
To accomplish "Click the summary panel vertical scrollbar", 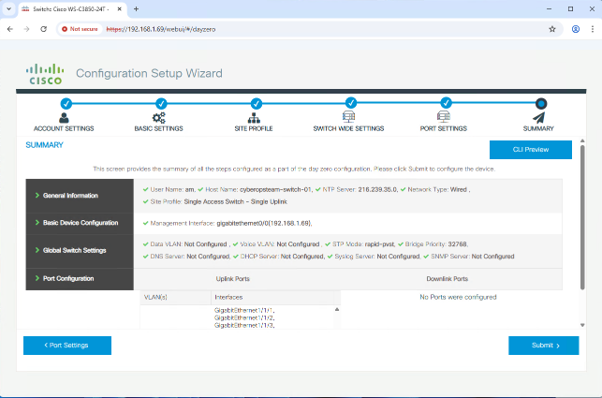I will 582,217.
